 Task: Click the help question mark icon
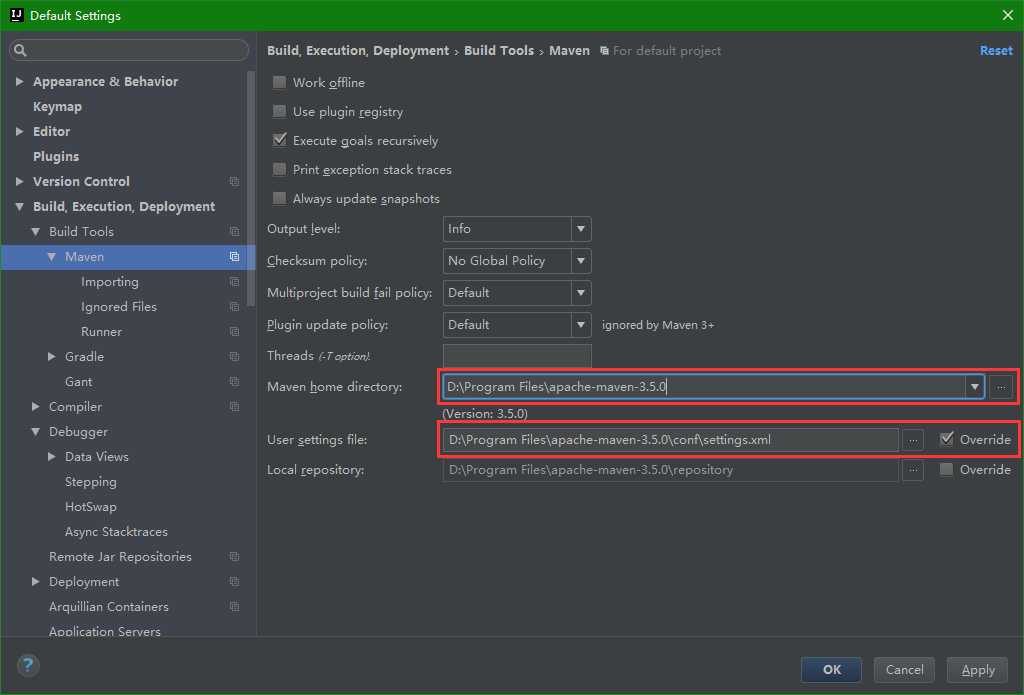(x=27, y=666)
